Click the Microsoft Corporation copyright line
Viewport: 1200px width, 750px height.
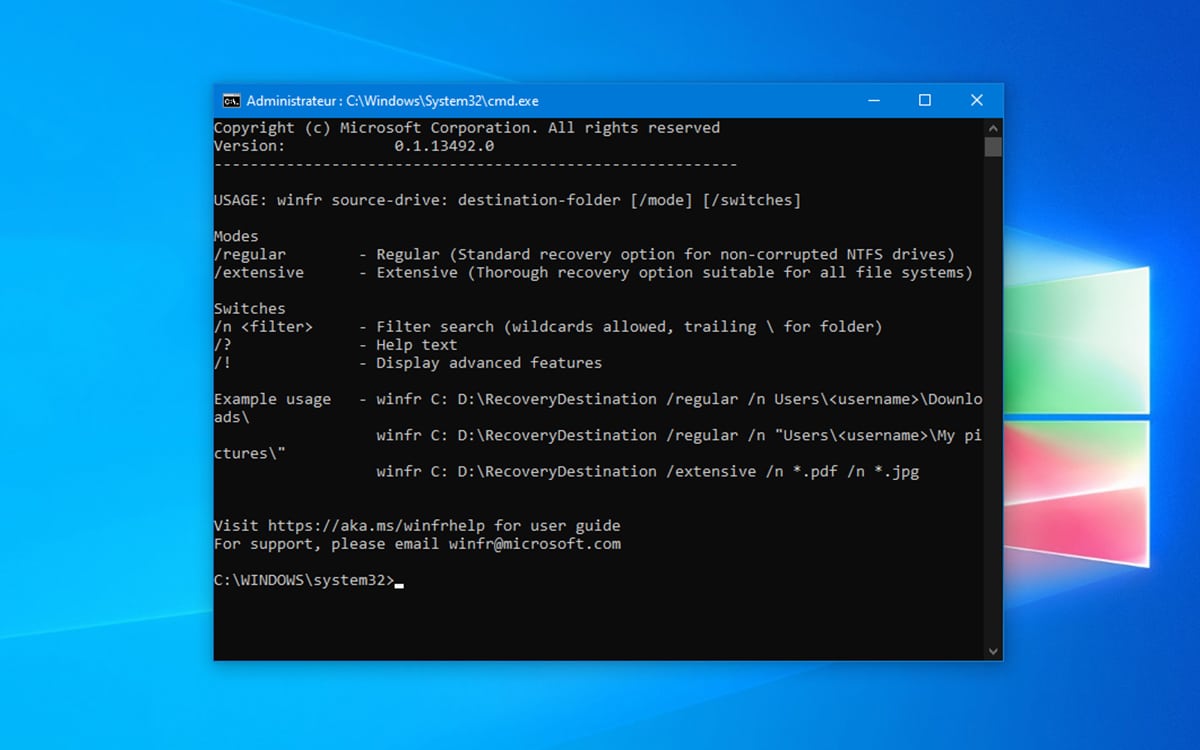point(467,128)
